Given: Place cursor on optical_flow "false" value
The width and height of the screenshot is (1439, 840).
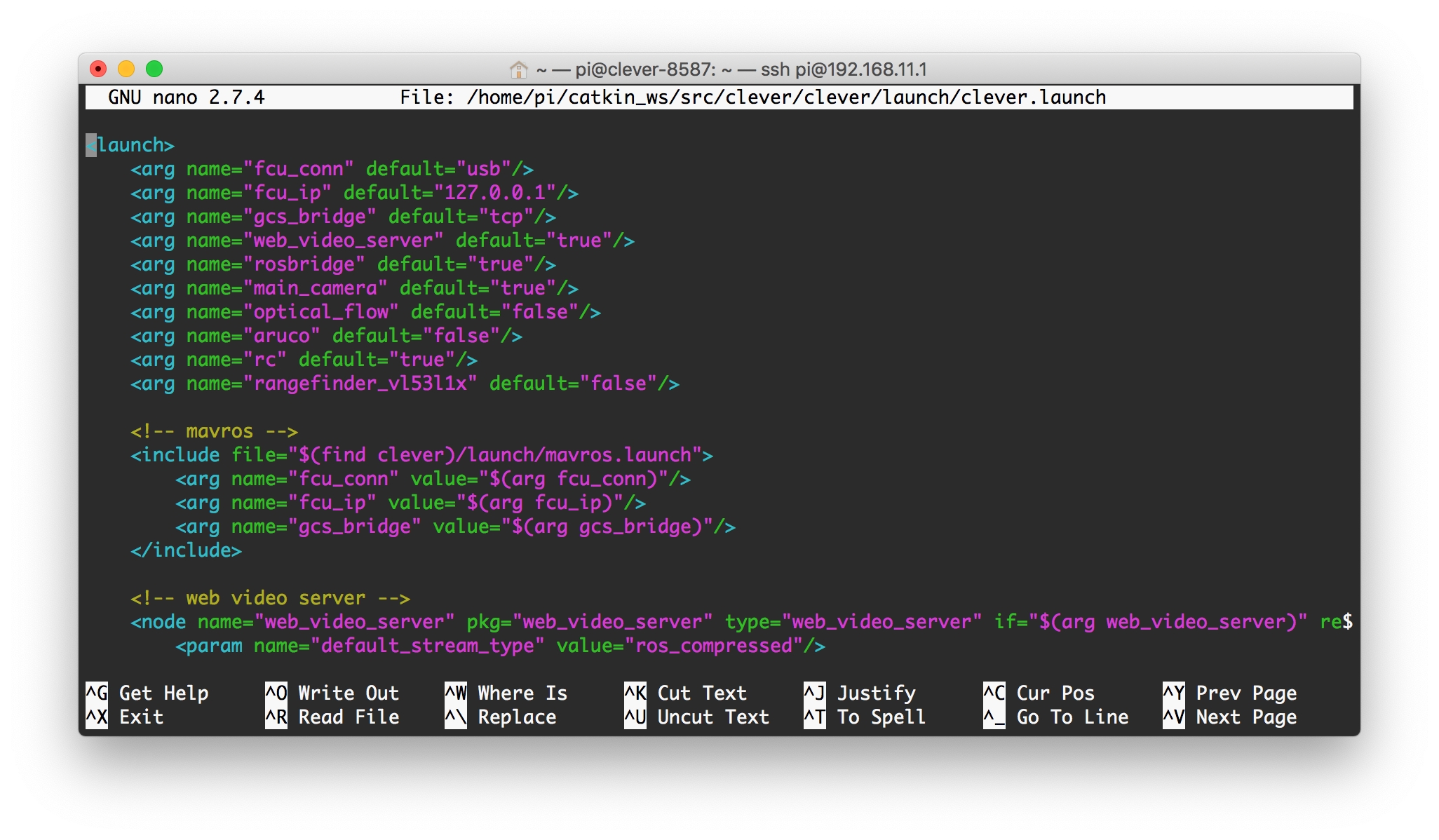Looking at the screenshot, I should coord(539,312).
